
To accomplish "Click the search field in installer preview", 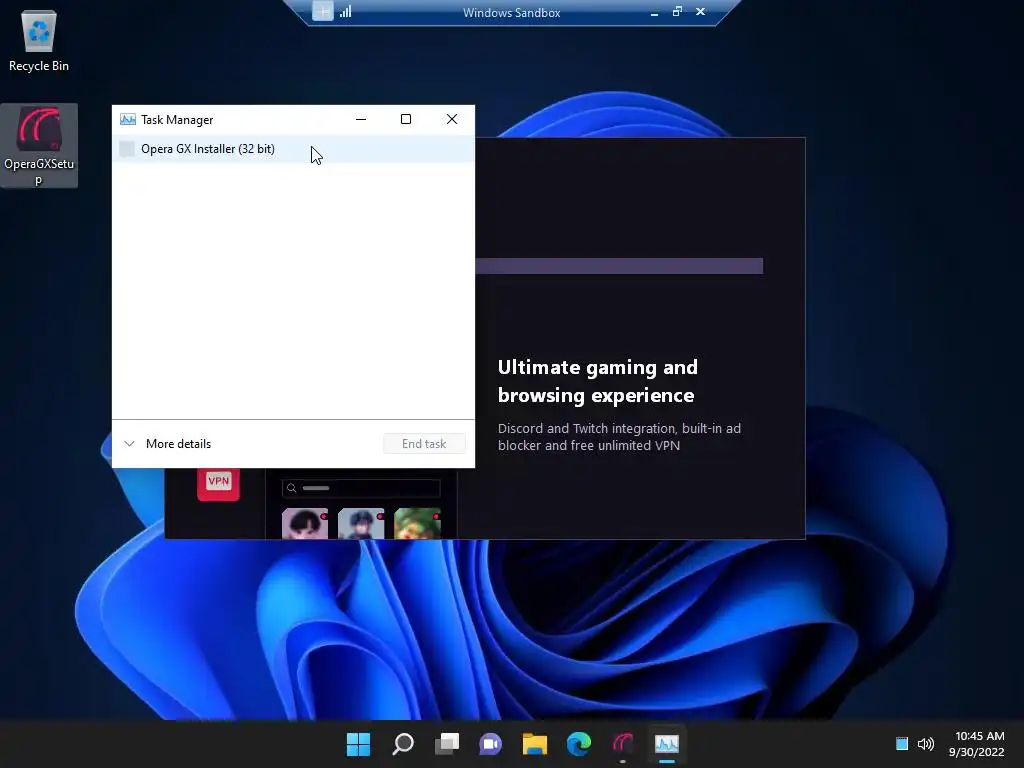I will 361,488.
